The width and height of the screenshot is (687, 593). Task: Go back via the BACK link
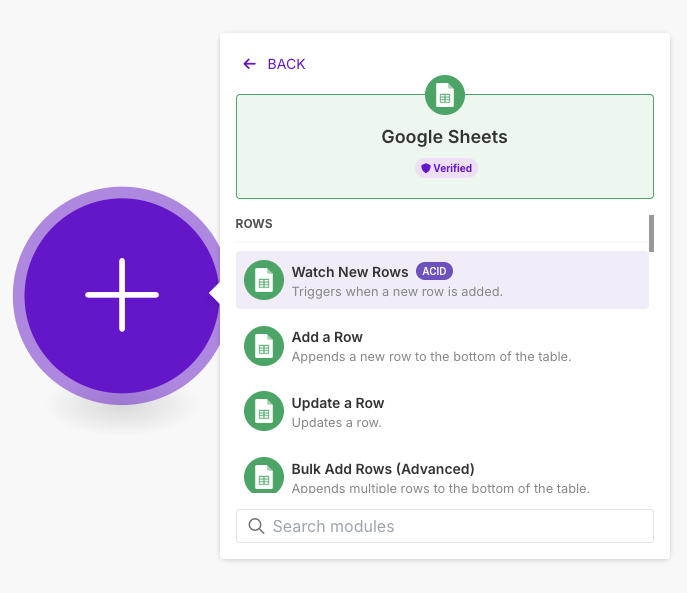pos(286,64)
